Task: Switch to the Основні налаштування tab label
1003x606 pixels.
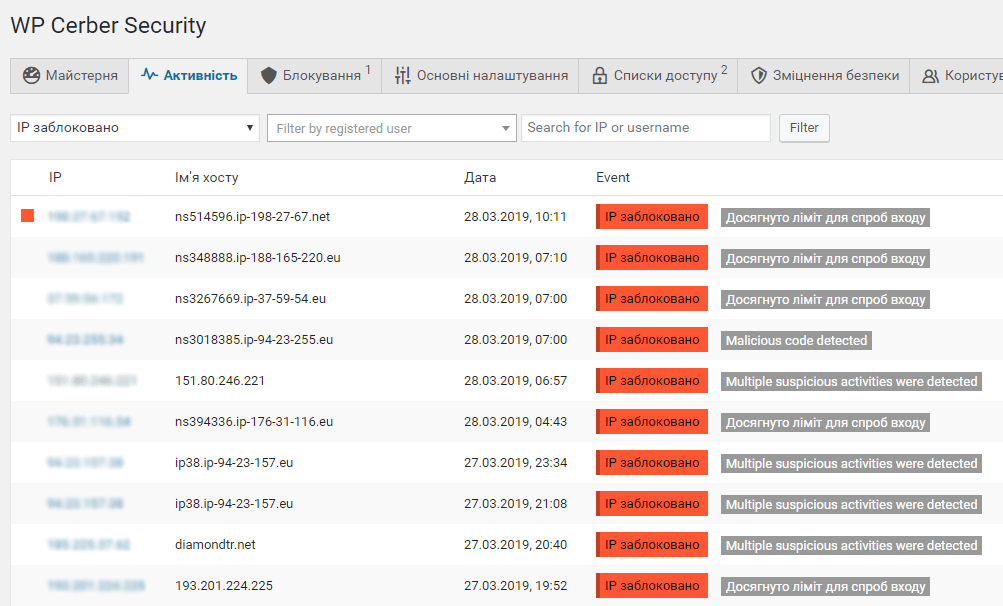Action: click(493, 76)
